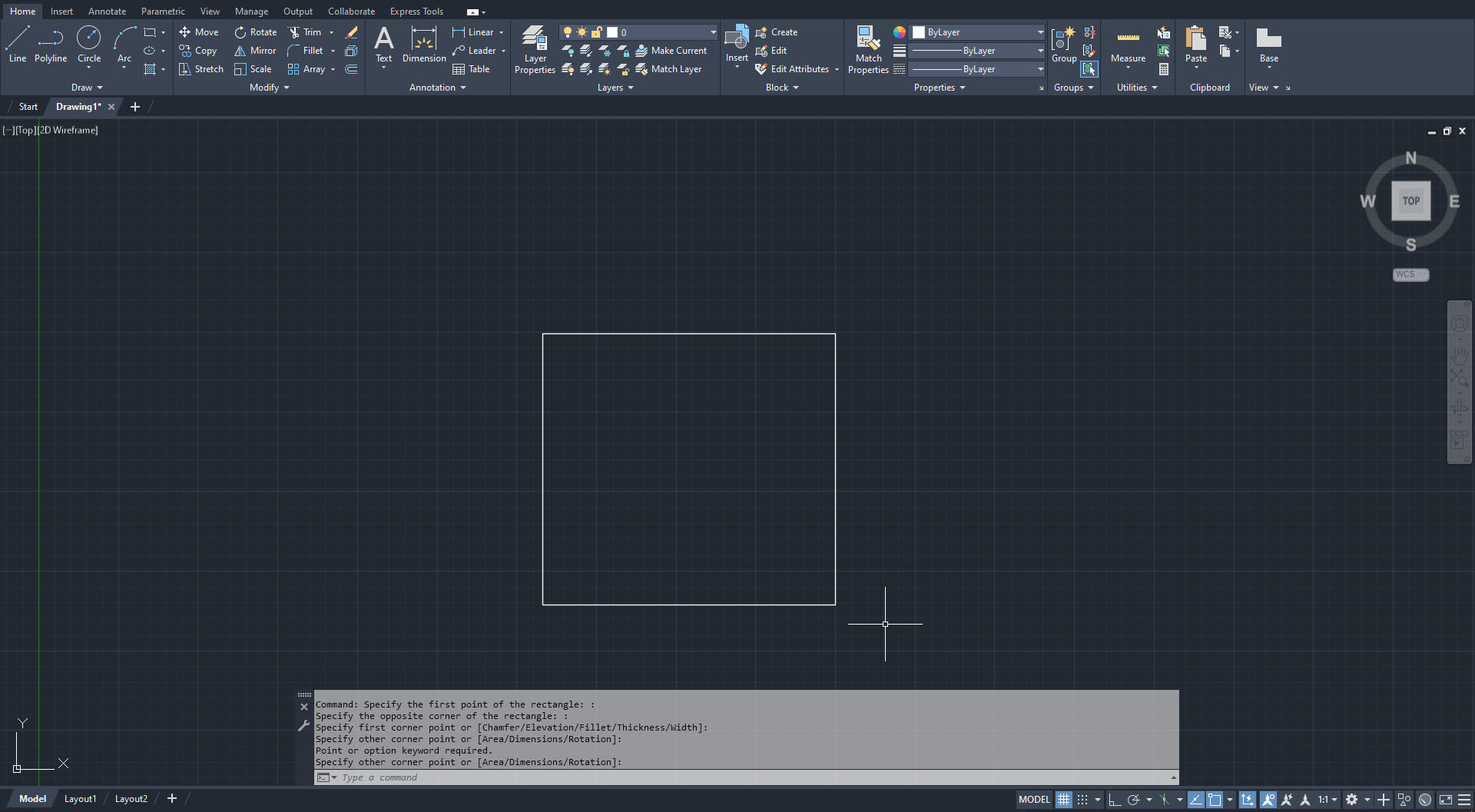
Task: Open the object color ByLayer dropdown
Action: click(978, 32)
